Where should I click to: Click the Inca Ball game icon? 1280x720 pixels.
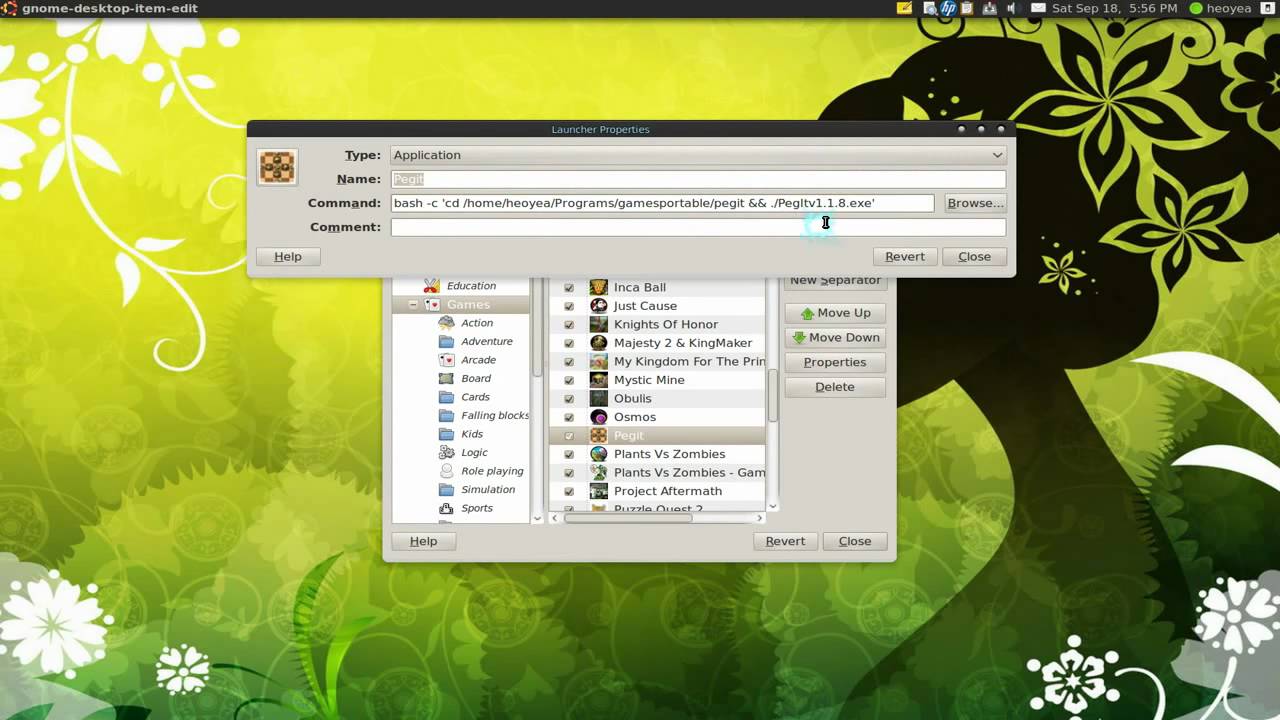point(598,287)
